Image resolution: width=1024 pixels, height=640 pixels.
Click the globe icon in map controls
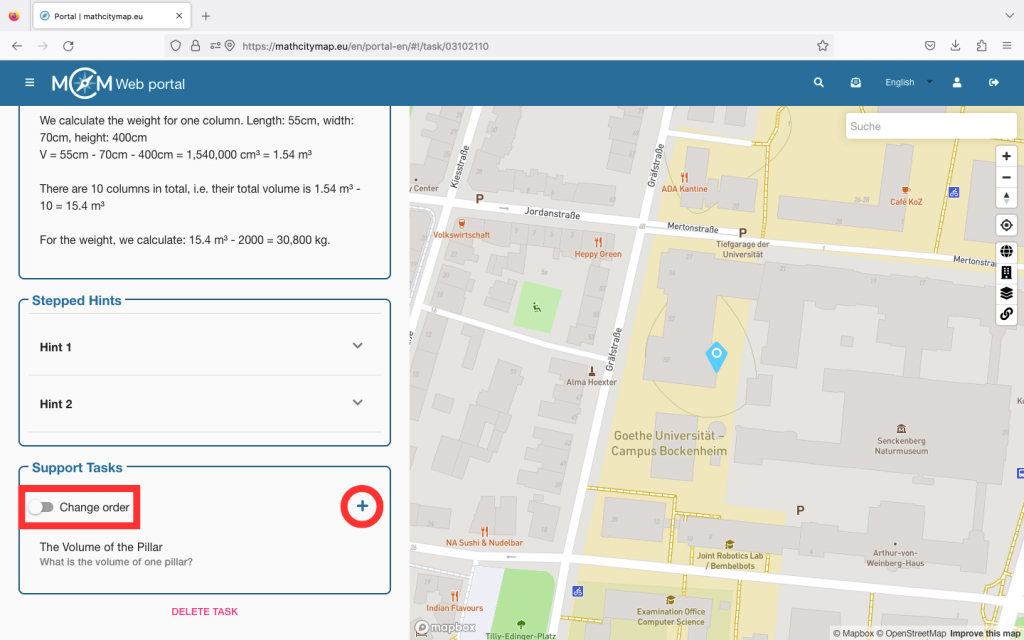coord(1006,252)
